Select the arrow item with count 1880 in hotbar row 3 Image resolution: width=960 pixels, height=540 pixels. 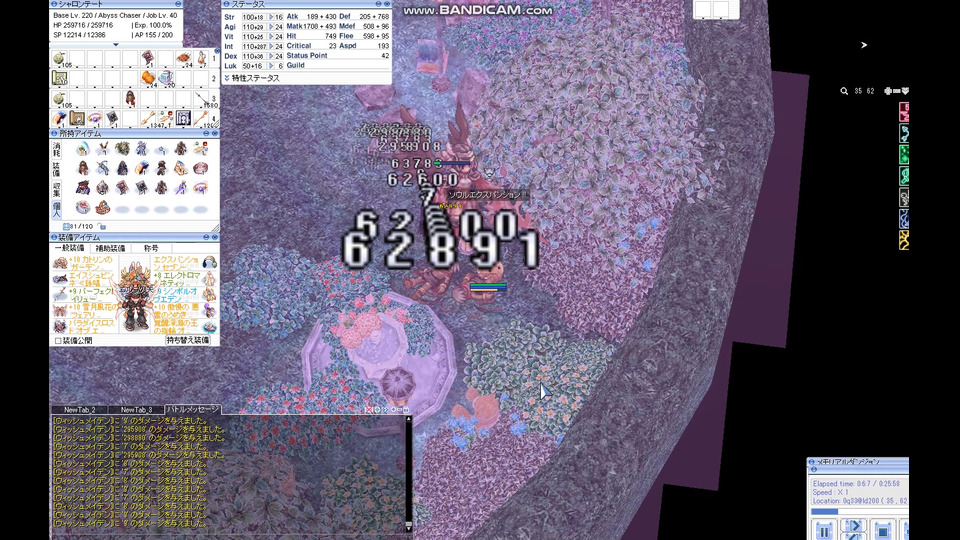click(x=202, y=98)
